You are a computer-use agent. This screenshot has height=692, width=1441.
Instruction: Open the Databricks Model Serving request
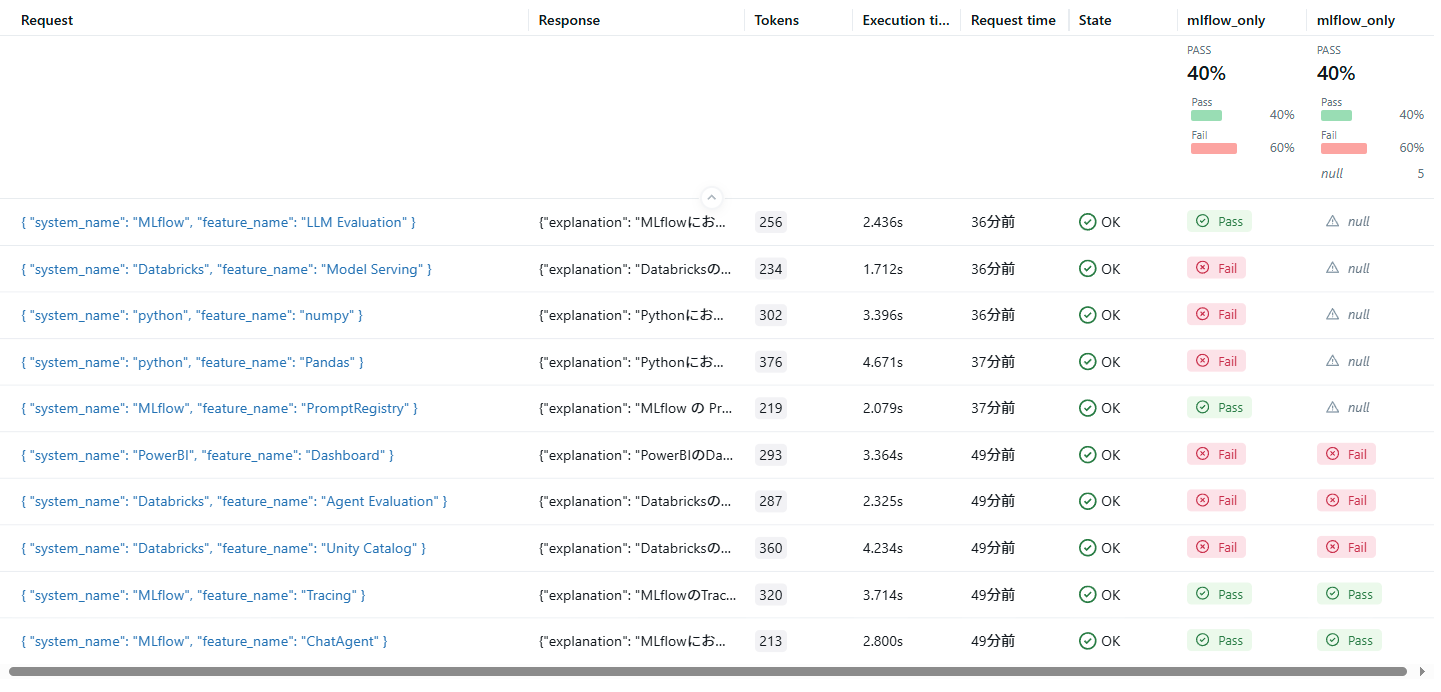point(226,269)
